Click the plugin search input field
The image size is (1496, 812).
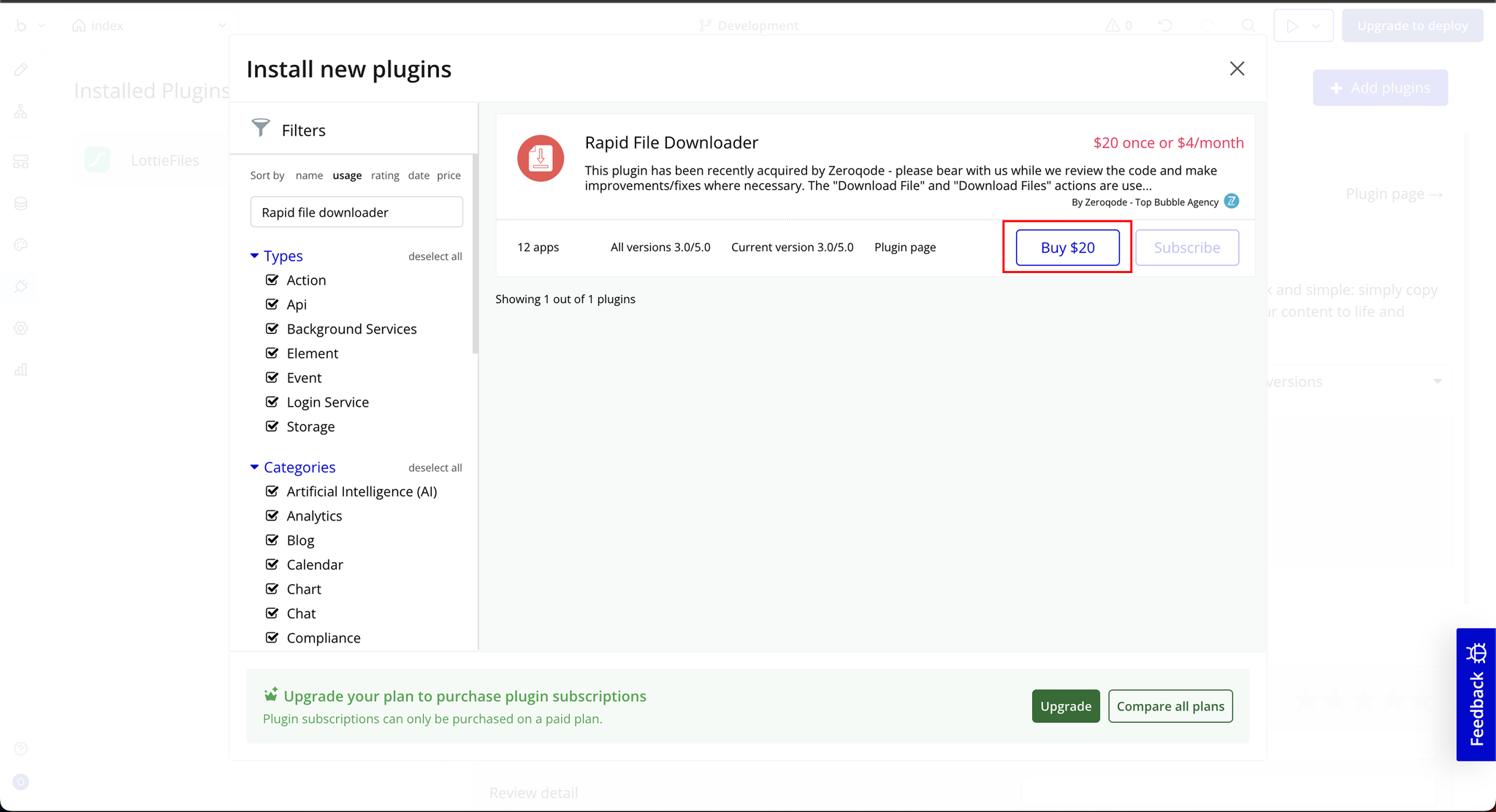tap(356, 212)
